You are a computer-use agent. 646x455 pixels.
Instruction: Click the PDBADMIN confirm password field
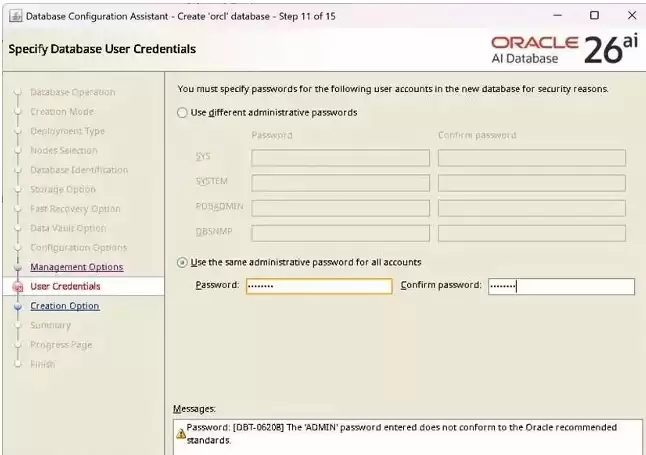pyautogui.click(x=532, y=208)
